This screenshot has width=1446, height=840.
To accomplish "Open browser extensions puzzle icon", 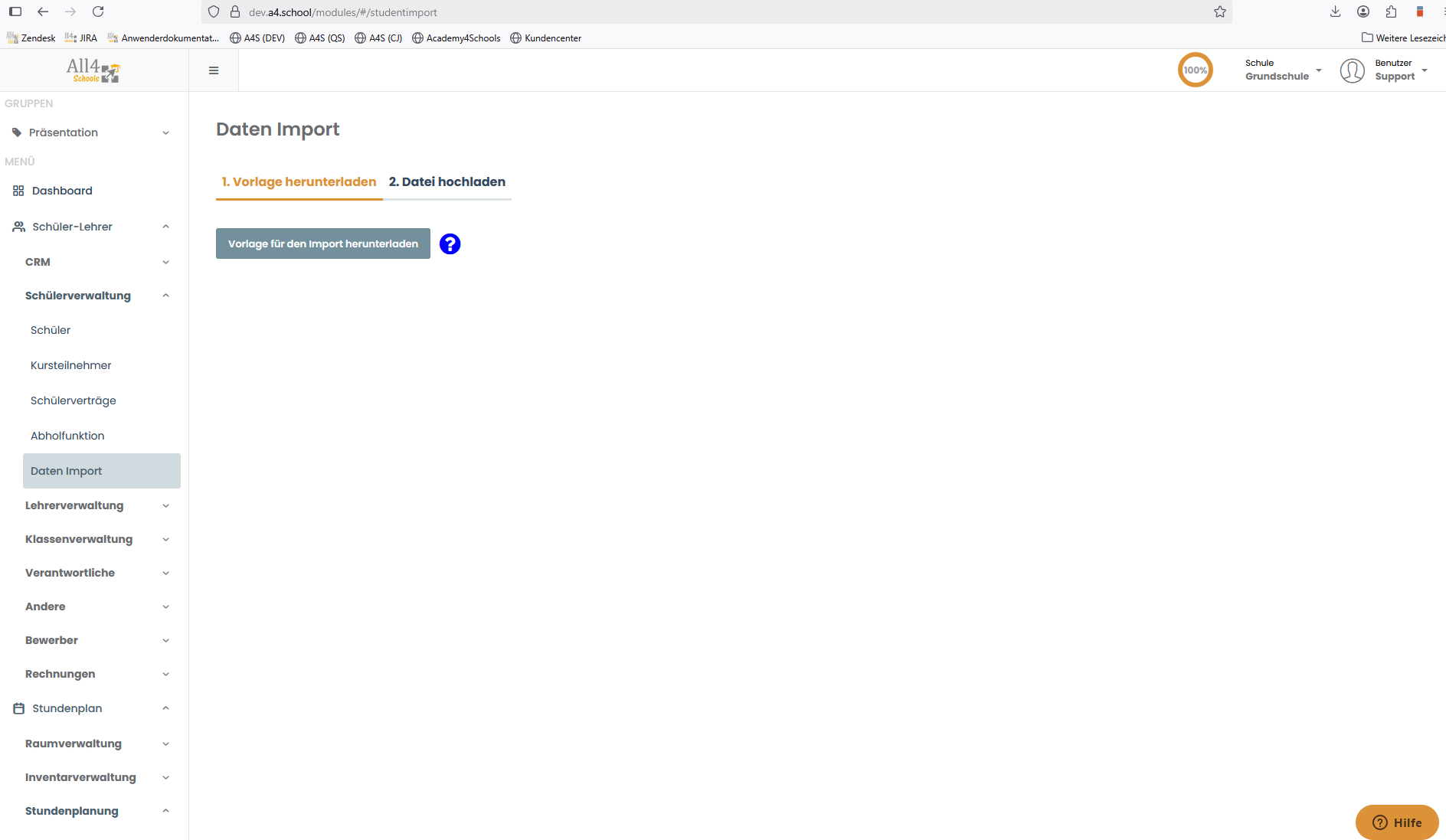I will [x=1391, y=11].
